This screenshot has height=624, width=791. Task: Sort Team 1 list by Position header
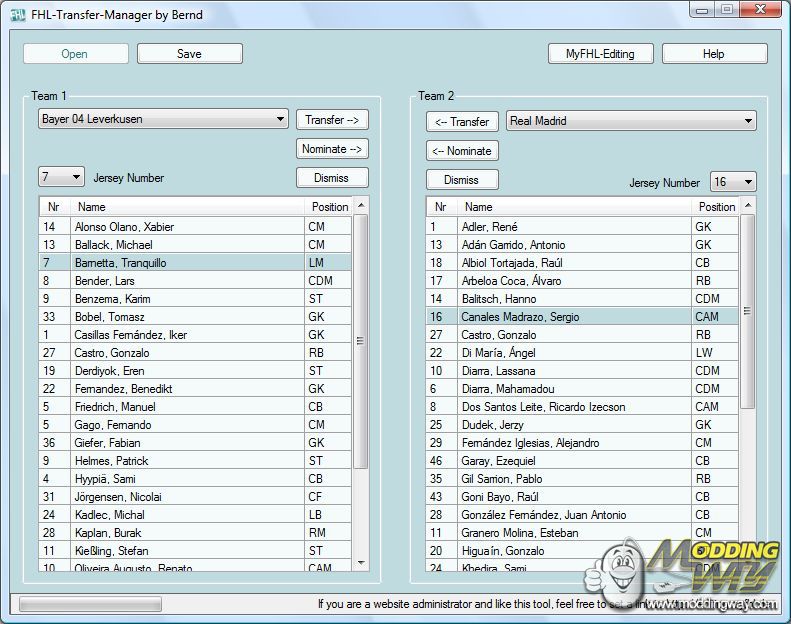(329, 207)
